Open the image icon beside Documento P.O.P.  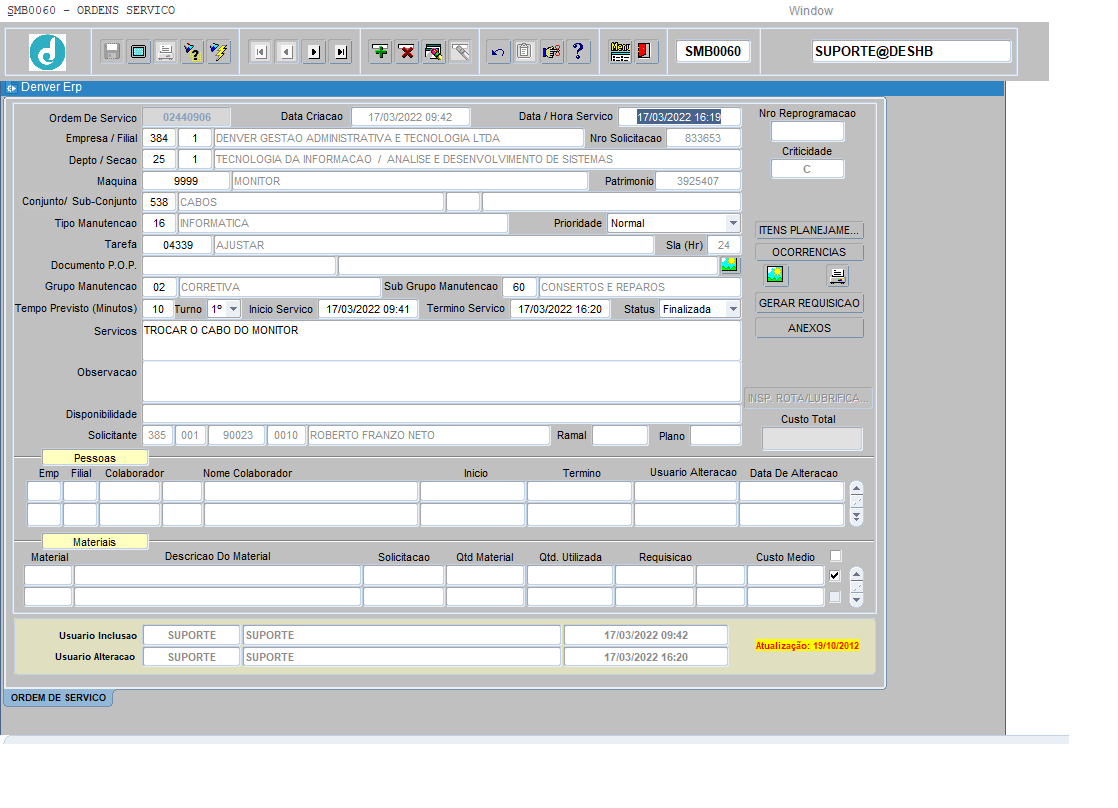pos(729,265)
